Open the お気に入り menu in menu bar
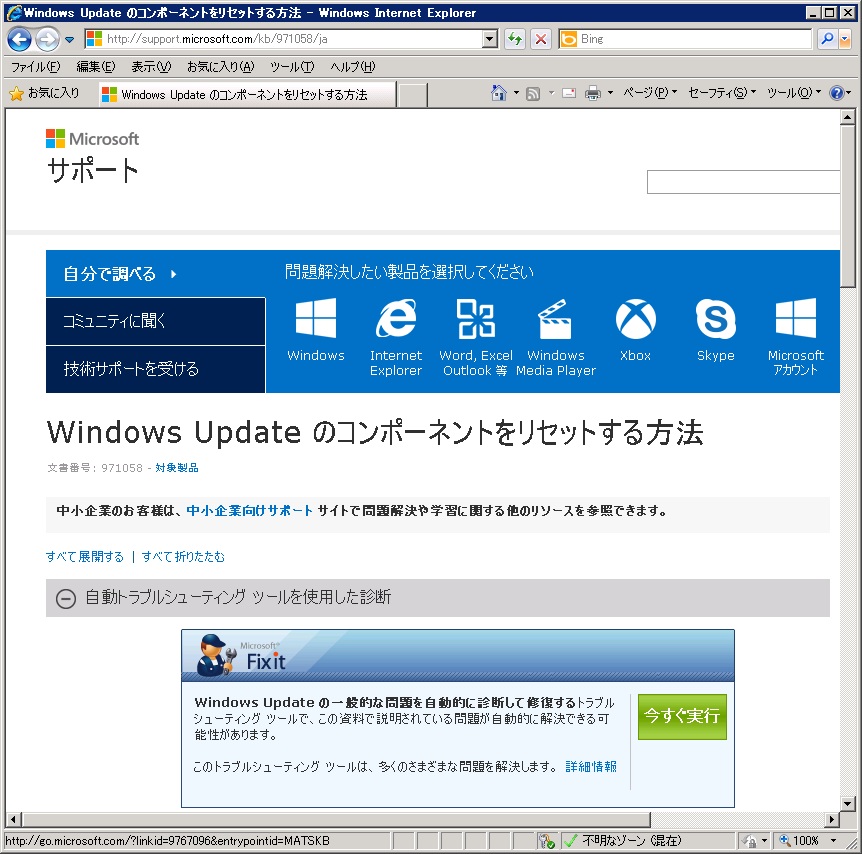 pyautogui.click(x=220, y=67)
